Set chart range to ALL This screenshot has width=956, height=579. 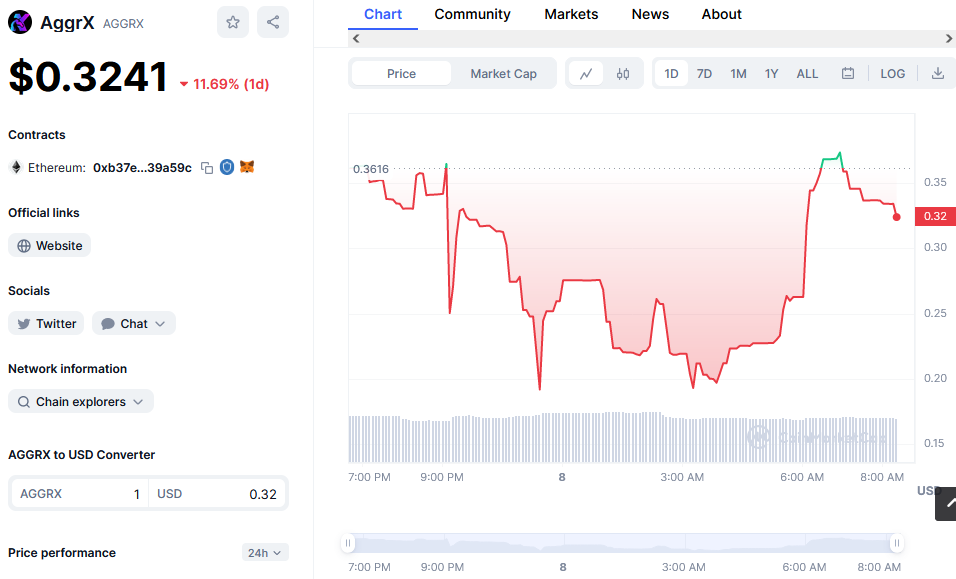(807, 74)
